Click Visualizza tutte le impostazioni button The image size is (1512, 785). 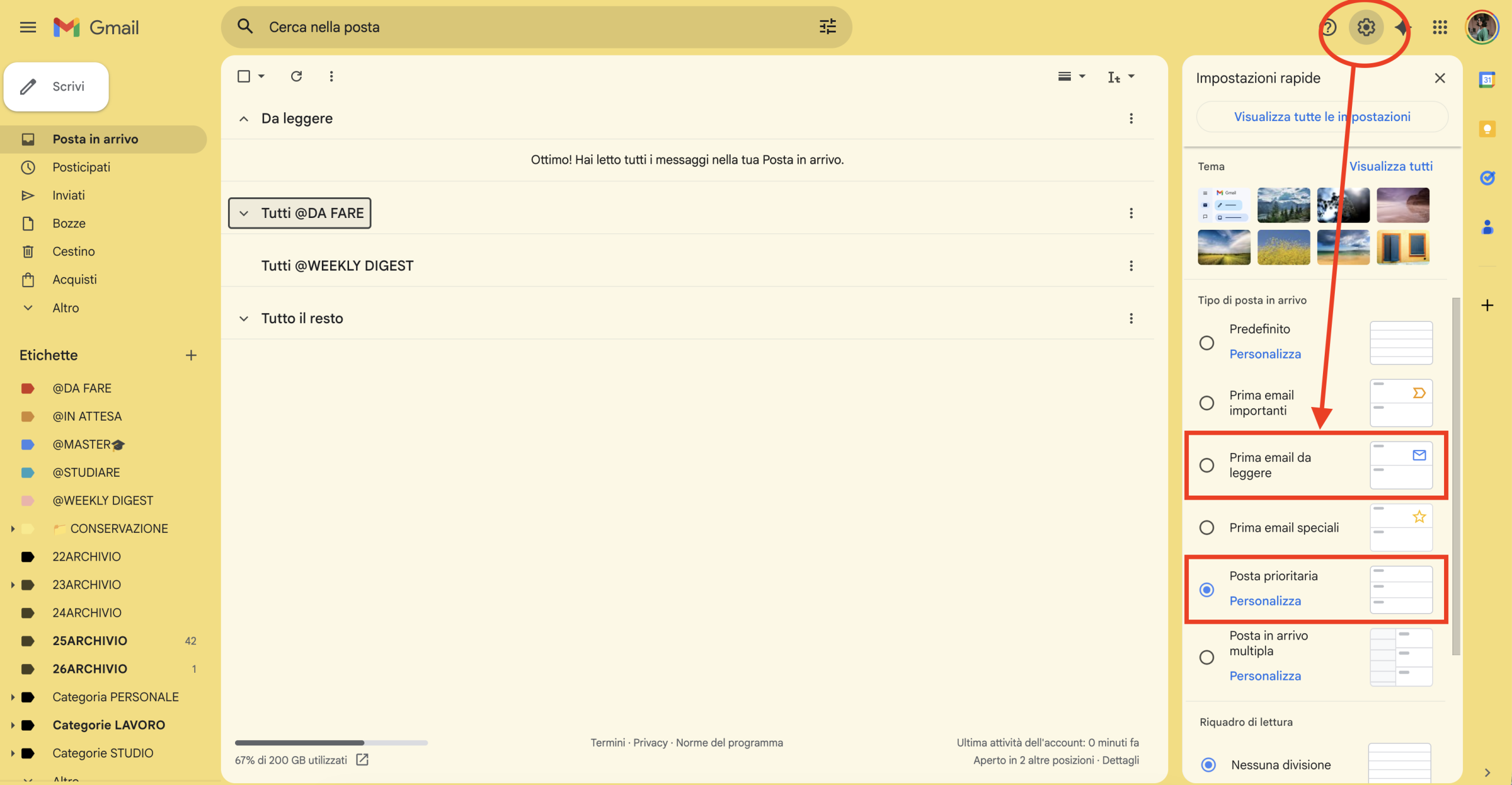click(x=1322, y=117)
